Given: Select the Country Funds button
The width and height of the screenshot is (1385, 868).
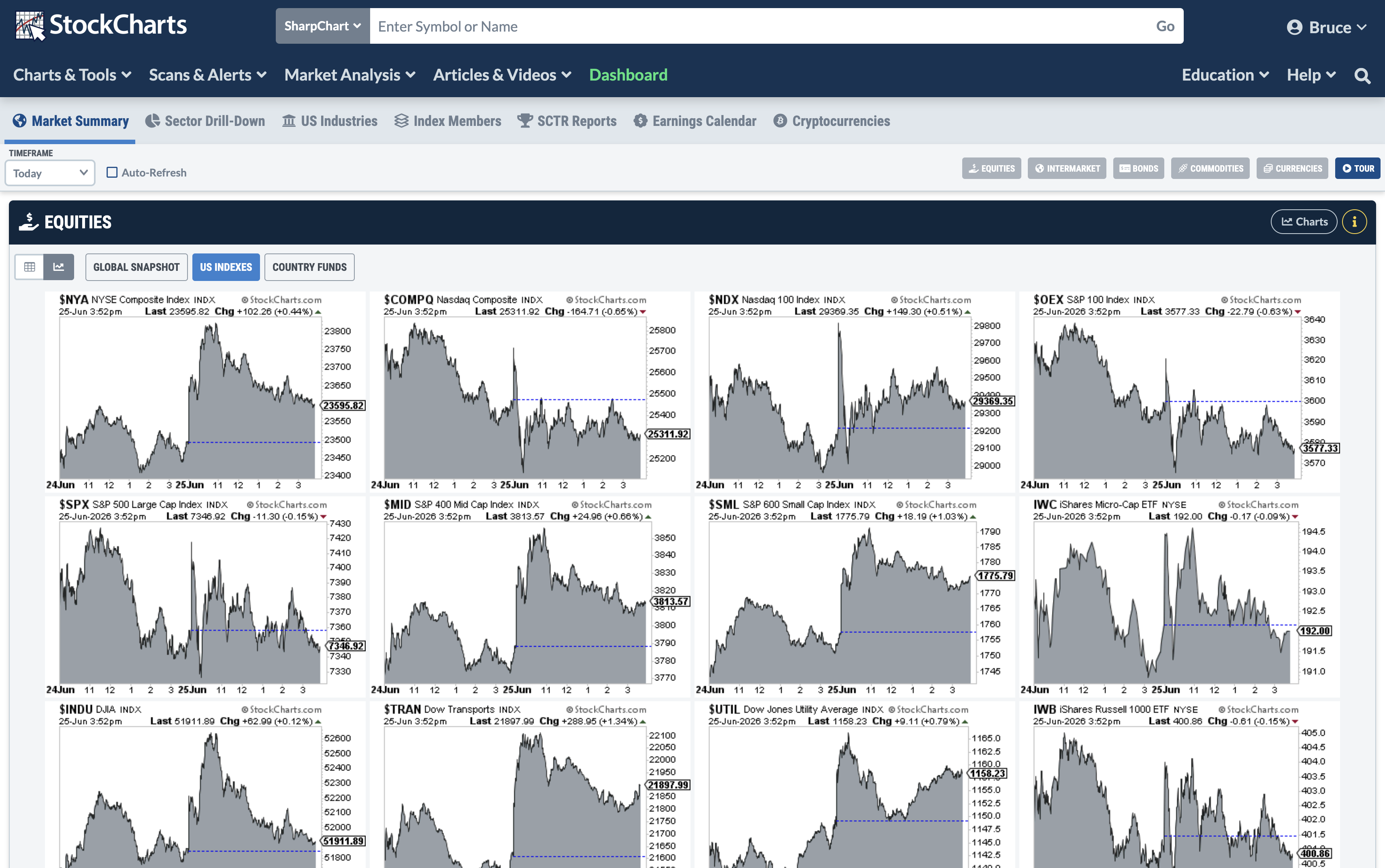Looking at the screenshot, I should pyautogui.click(x=309, y=267).
